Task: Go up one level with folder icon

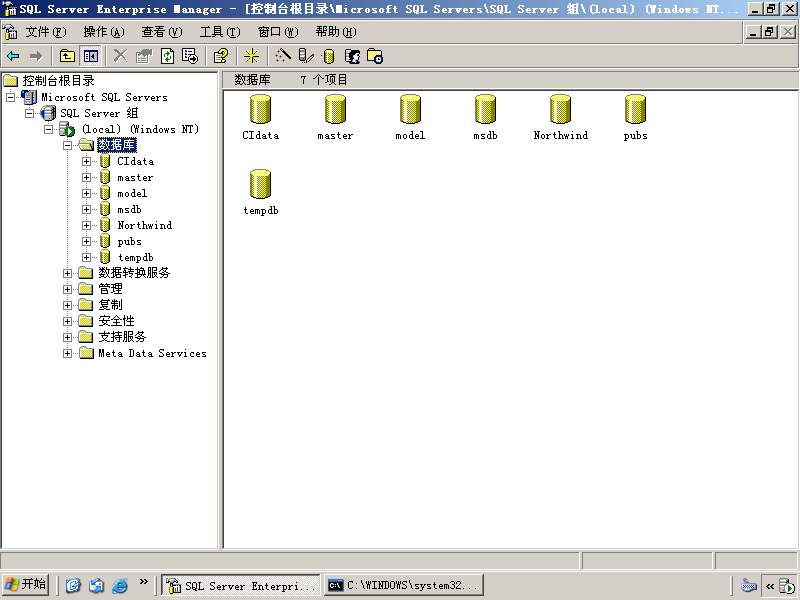Action: pyautogui.click(x=67, y=56)
